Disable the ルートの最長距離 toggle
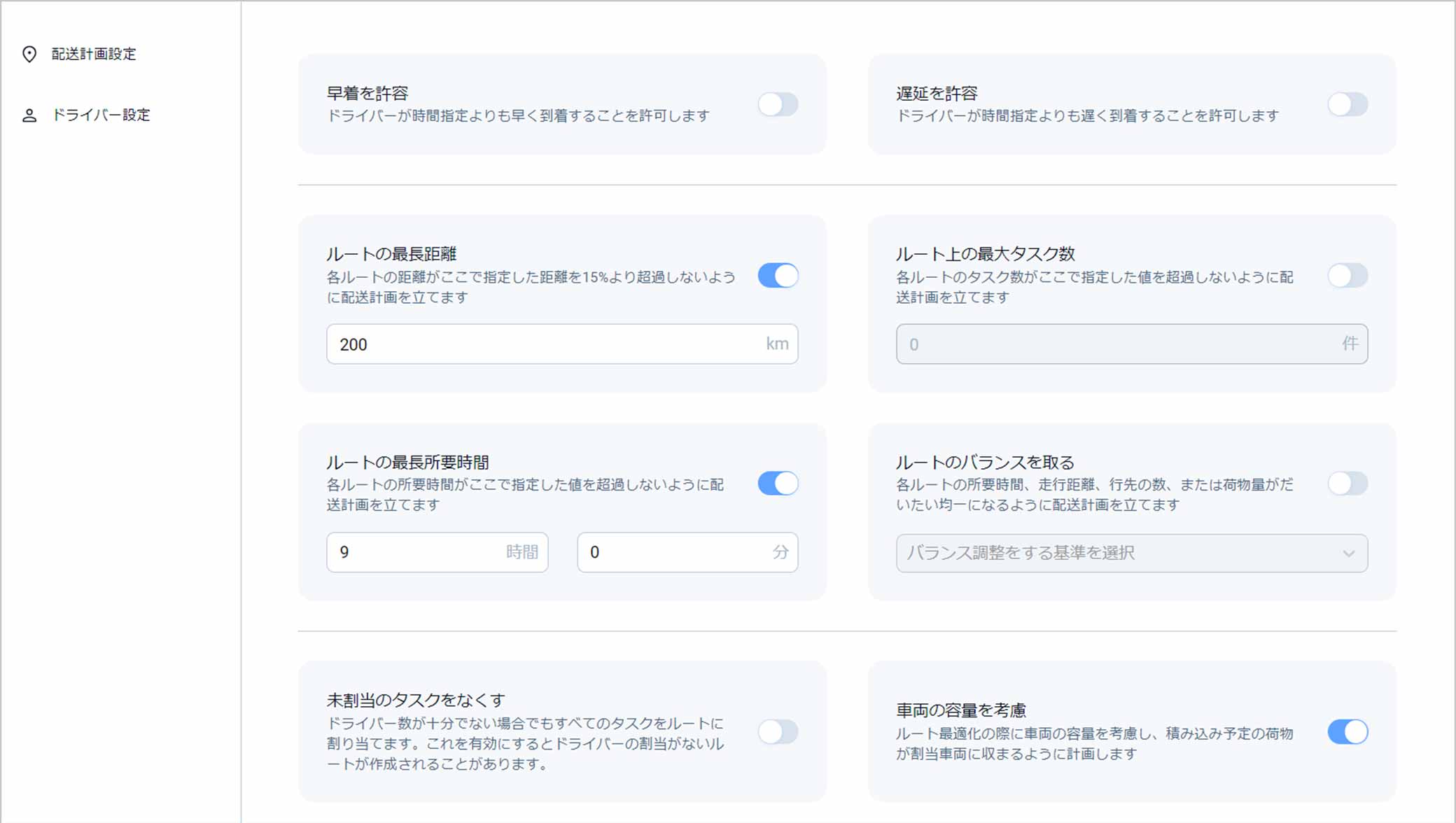The height and width of the screenshot is (823, 1456). 778,276
